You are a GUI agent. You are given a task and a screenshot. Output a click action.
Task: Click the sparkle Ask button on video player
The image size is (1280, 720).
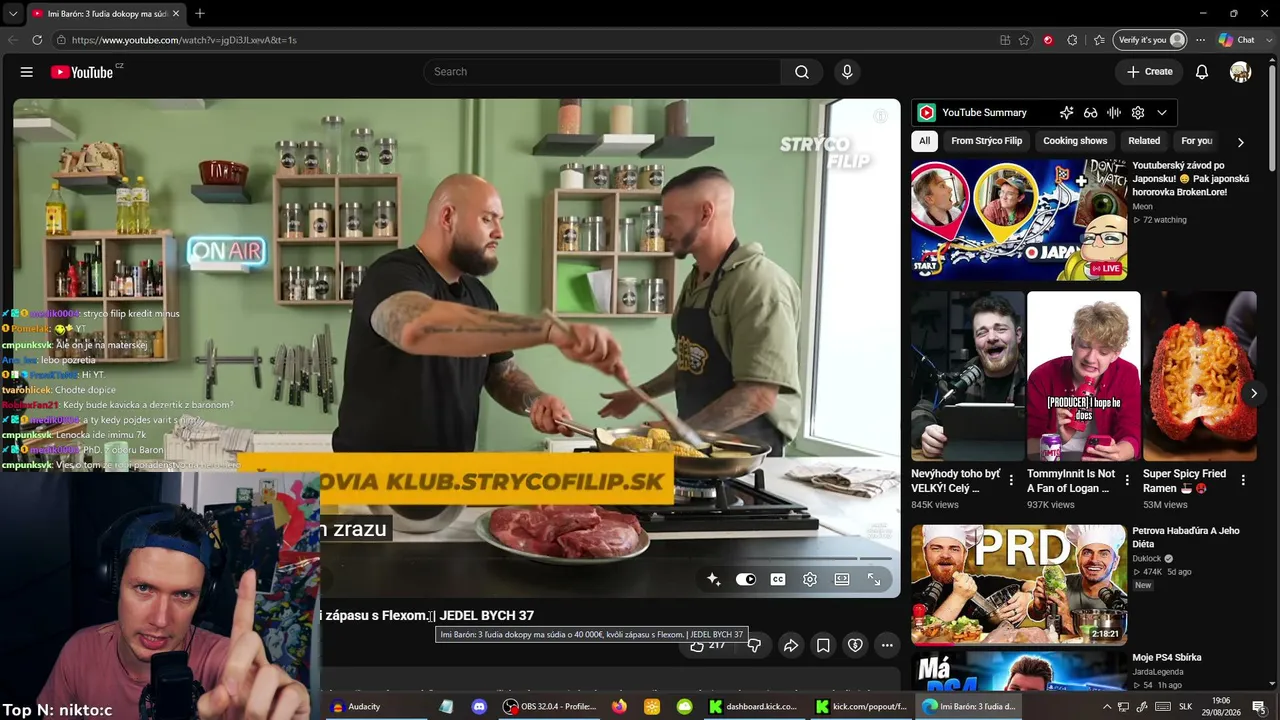[x=713, y=579]
